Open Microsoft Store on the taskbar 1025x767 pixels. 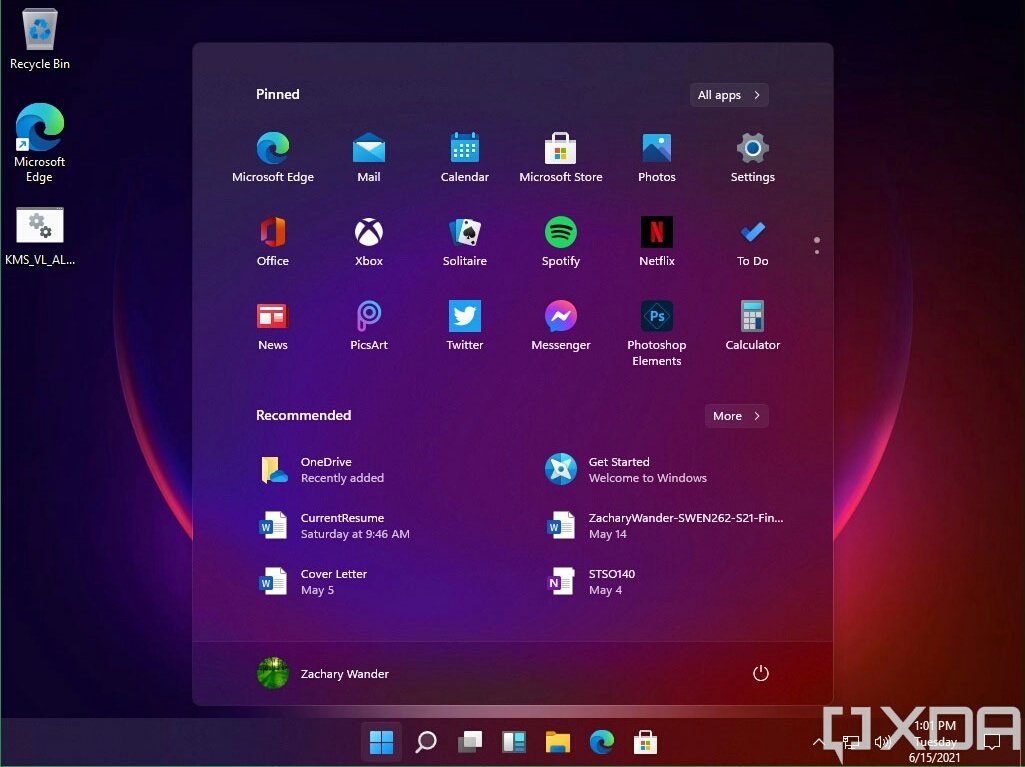point(645,742)
